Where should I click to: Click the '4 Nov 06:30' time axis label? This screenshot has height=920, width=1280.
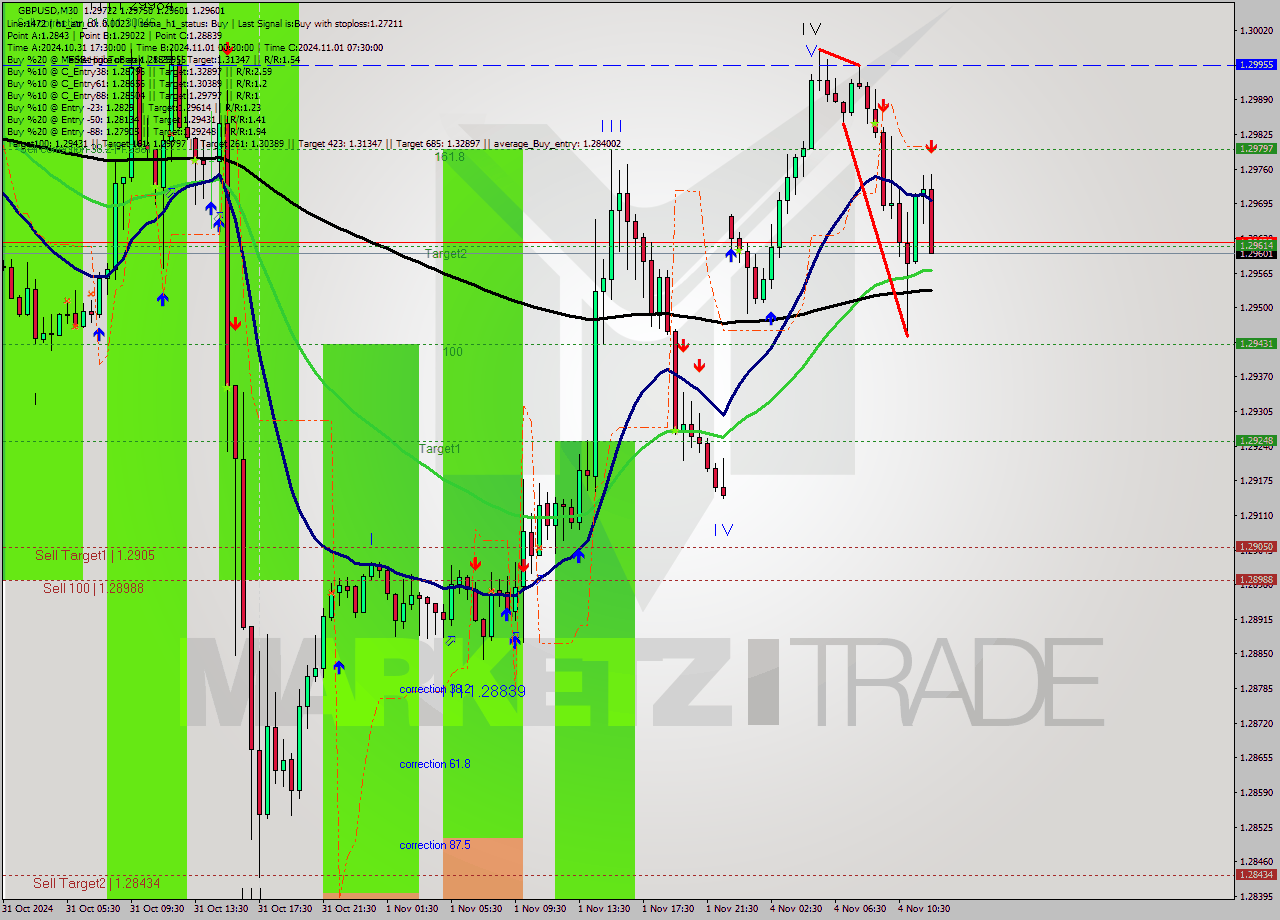[861, 909]
